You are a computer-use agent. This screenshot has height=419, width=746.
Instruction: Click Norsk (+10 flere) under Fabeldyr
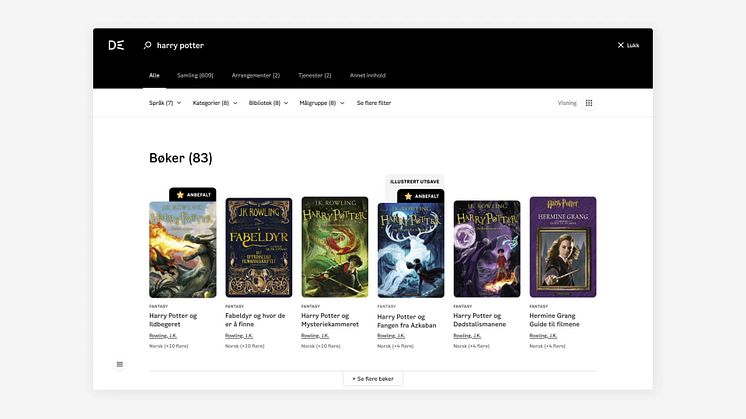coord(245,346)
